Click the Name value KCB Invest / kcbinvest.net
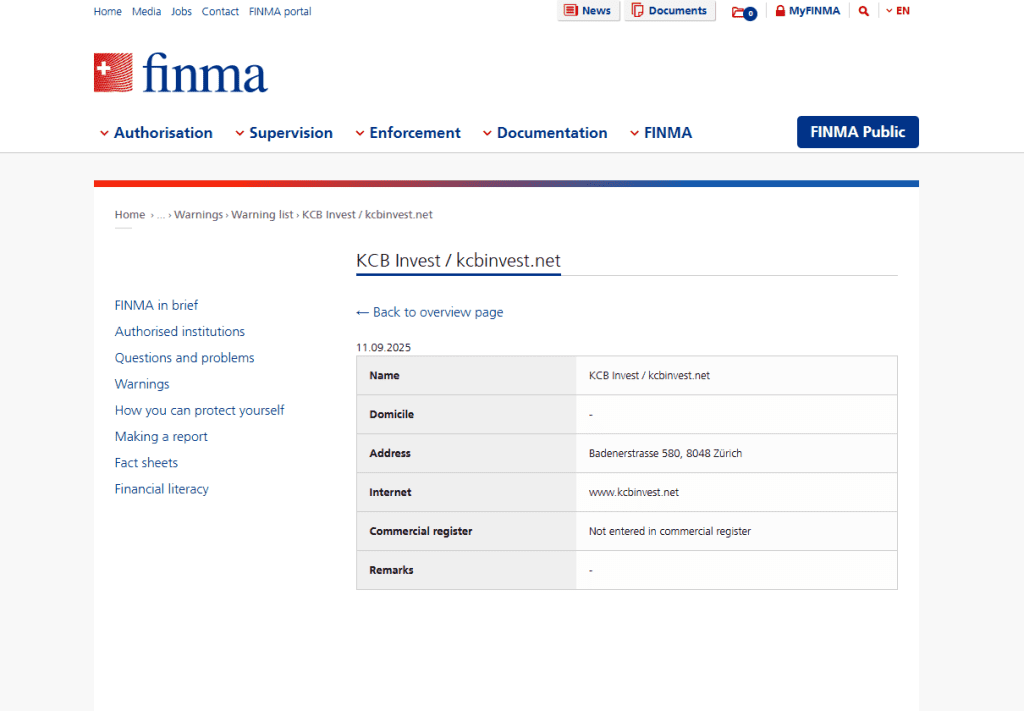This screenshot has height=711, width=1024. coord(649,375)
